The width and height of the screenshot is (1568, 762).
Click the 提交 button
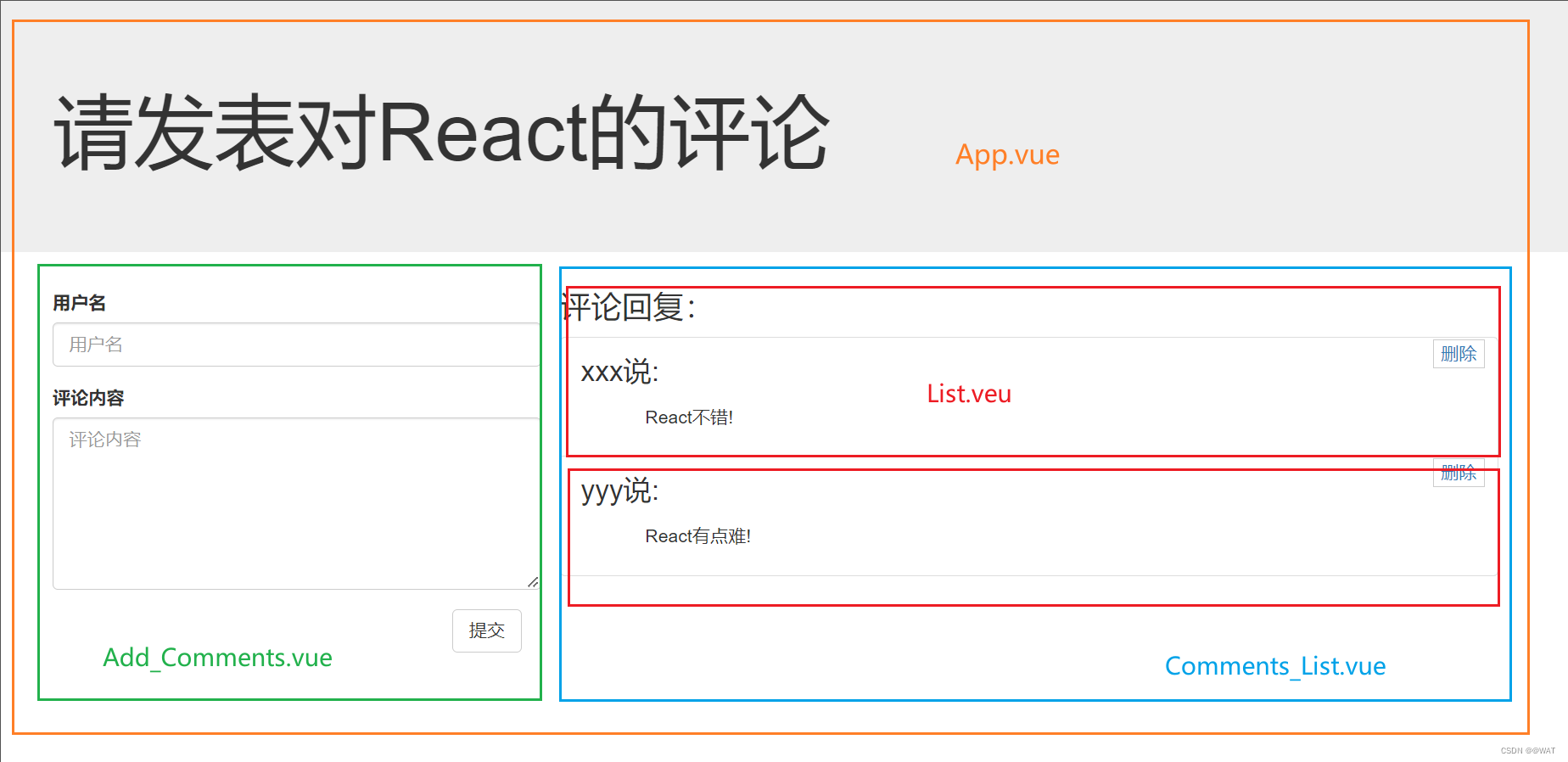(x=487, y=630)
